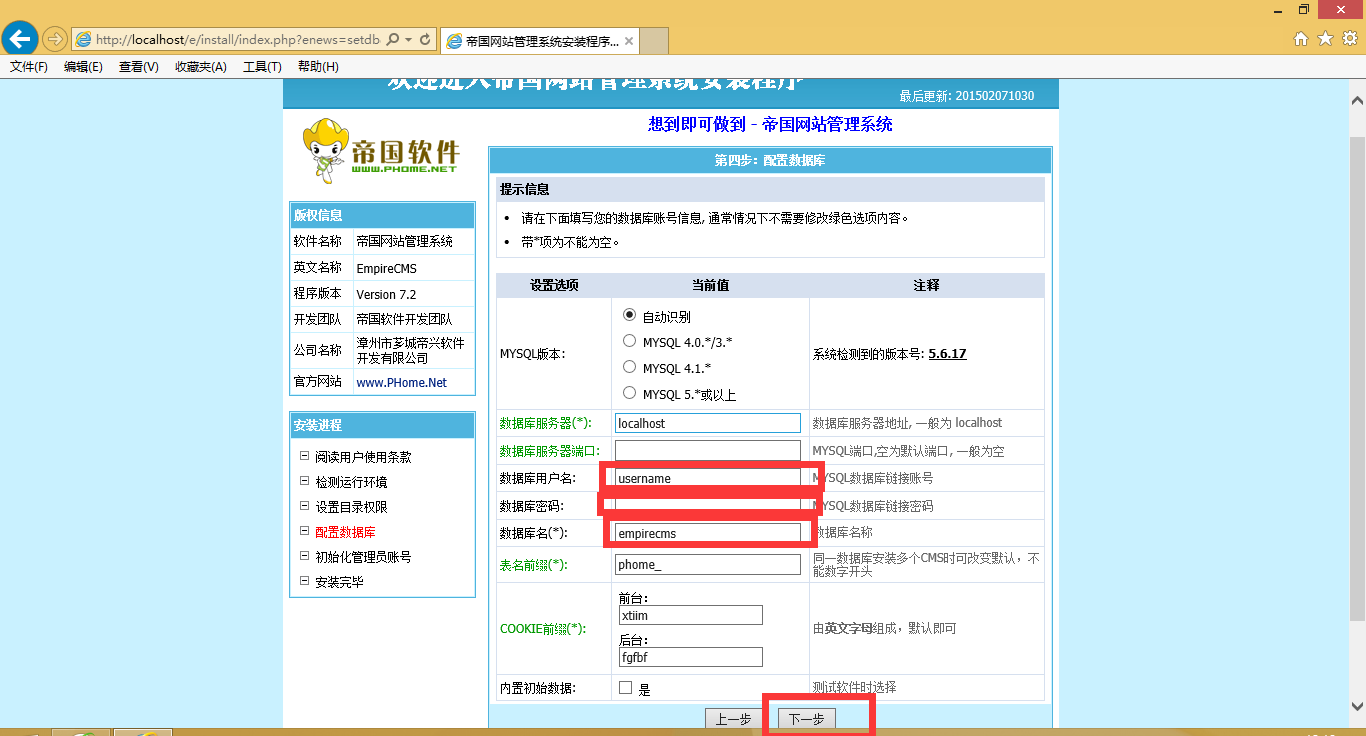
Task: Click the browser address bar URL
Action: tap(238, 40)
